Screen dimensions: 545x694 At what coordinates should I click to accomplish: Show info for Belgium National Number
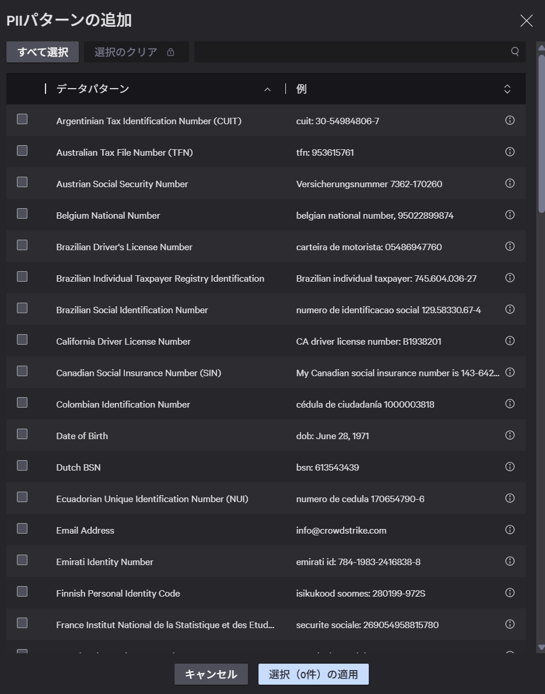click(x=510, y=214)
